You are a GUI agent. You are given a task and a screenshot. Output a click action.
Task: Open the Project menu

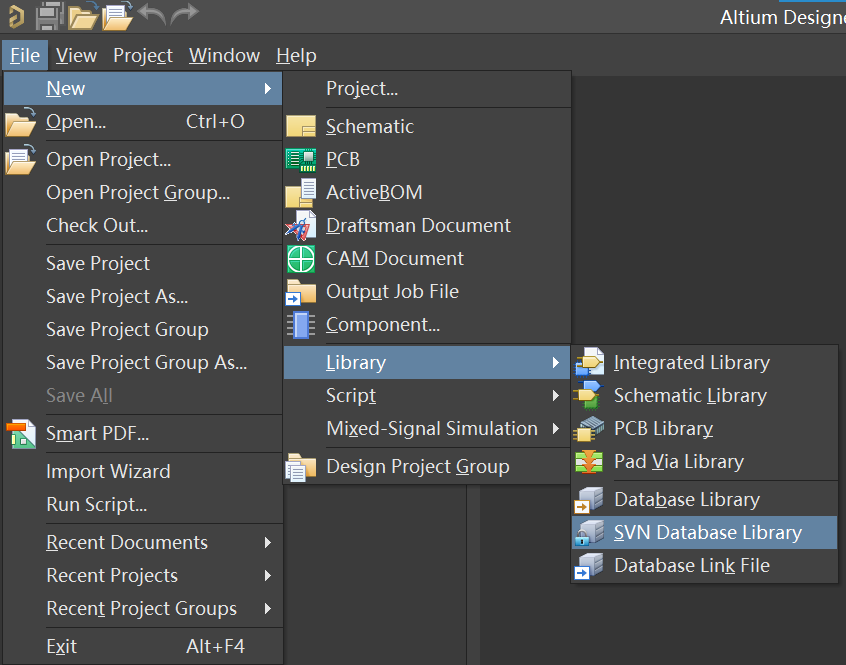tap(143, 55)
